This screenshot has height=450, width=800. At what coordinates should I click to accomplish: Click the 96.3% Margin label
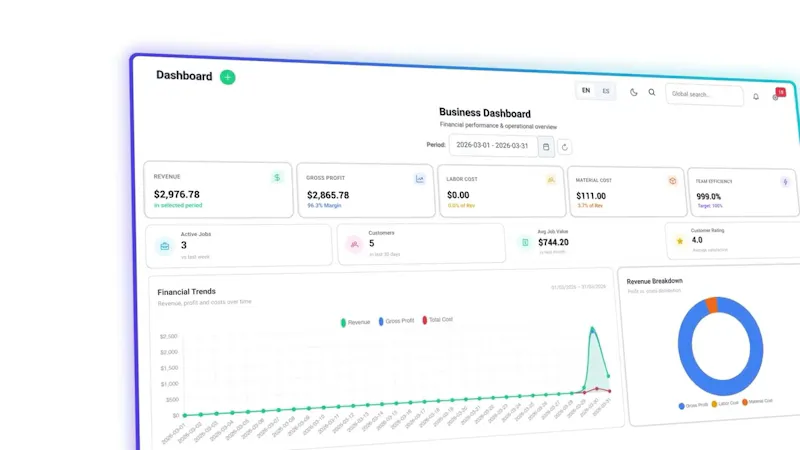coord(324,206)
